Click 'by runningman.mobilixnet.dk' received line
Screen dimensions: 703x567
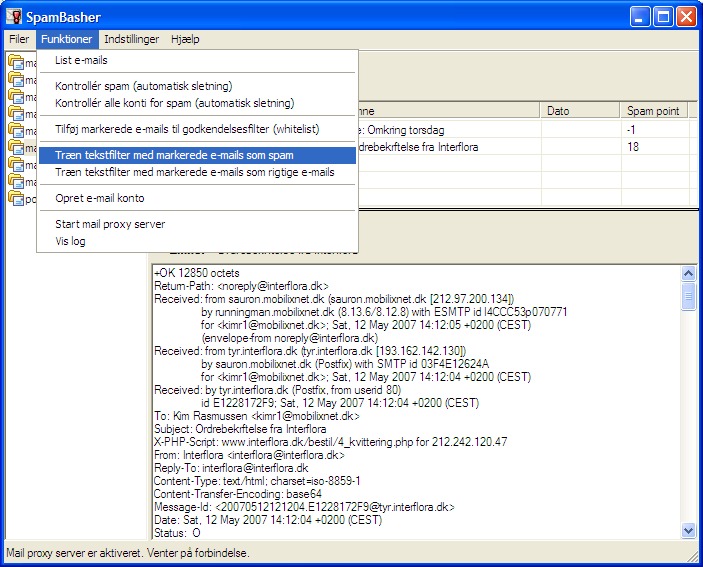(x=384, y=312)
